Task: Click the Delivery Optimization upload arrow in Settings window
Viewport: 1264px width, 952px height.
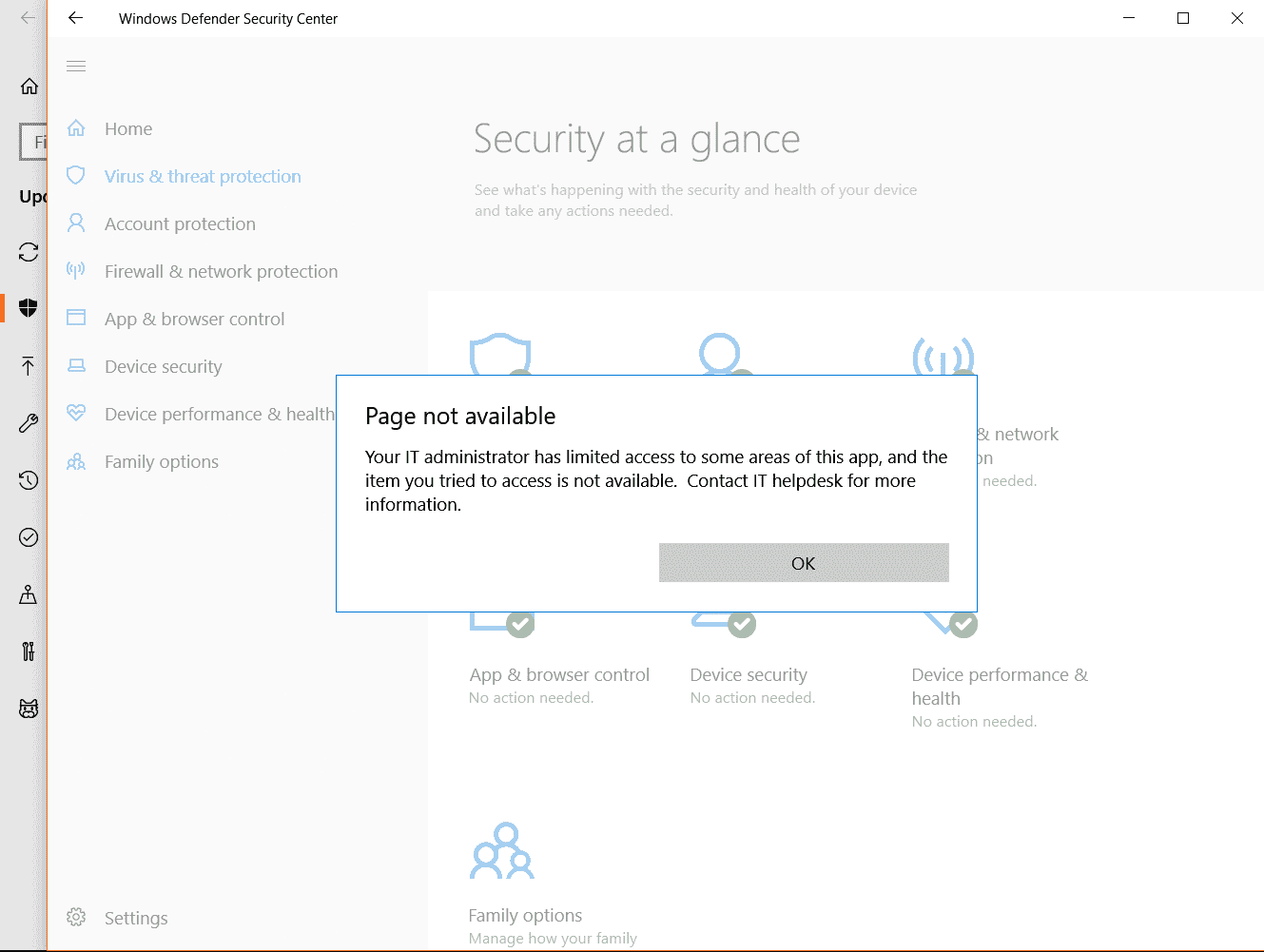Action: (29, 366)
